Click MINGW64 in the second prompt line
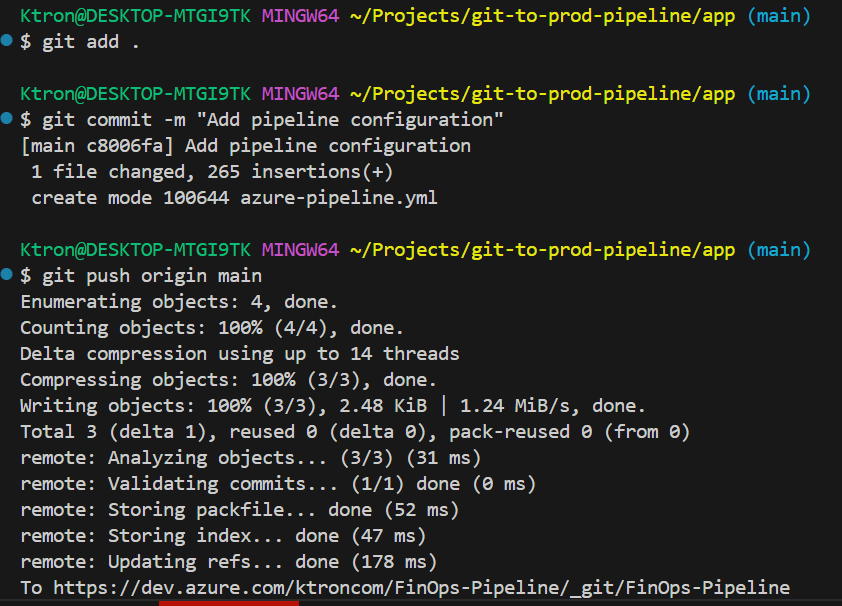The image size is (842, 606). tap(300, 94)
